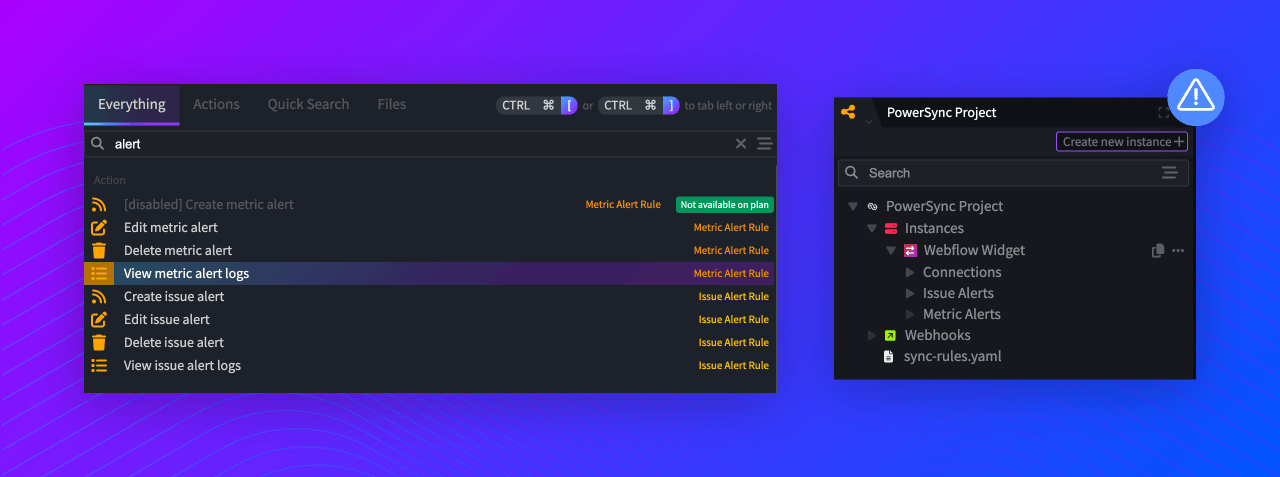
Task: Click the trash icon for Delete issue alert
Action: click(x=99, y=342)
